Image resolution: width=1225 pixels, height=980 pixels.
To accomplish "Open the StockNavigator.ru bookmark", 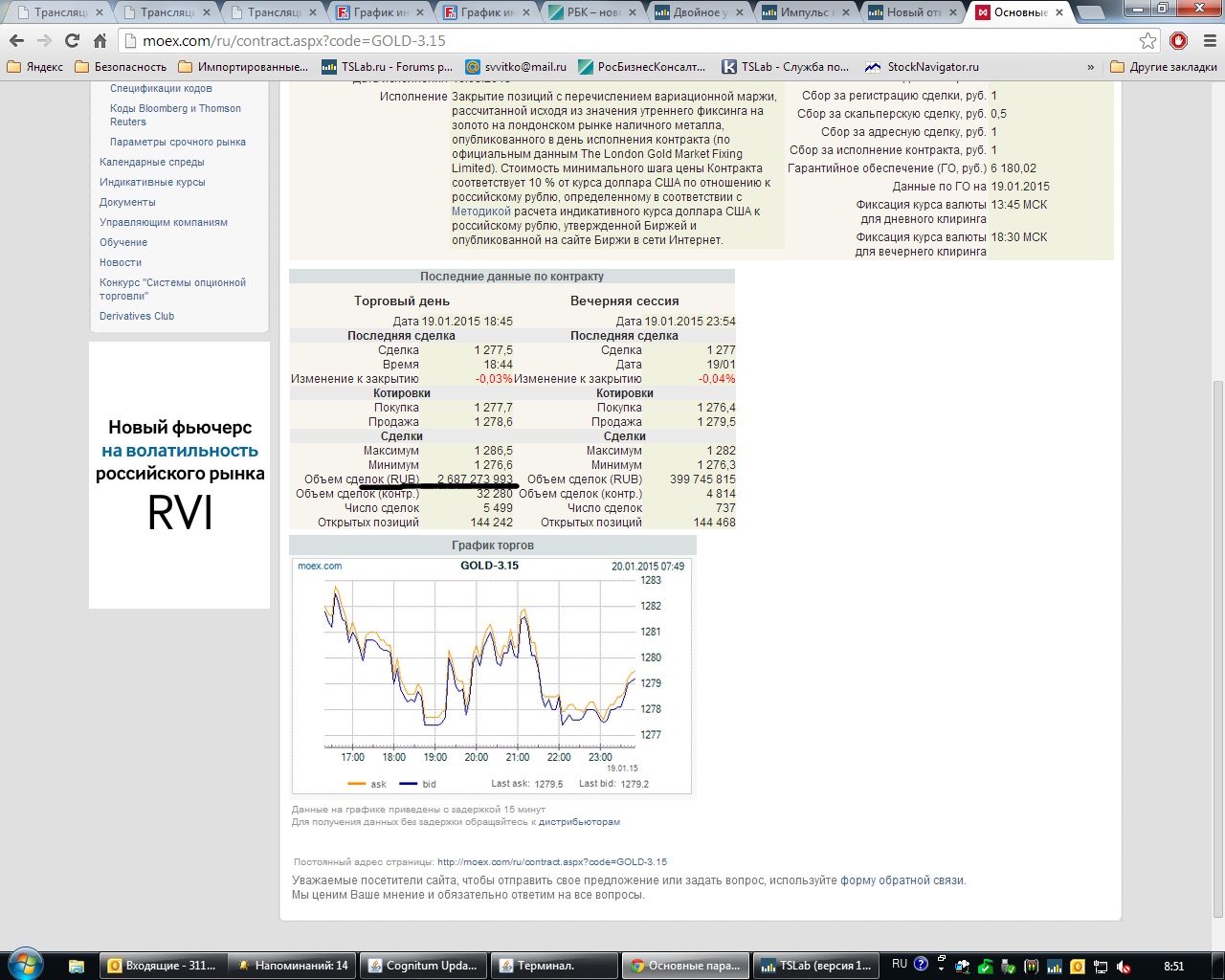I will click(x=922, y=67).
